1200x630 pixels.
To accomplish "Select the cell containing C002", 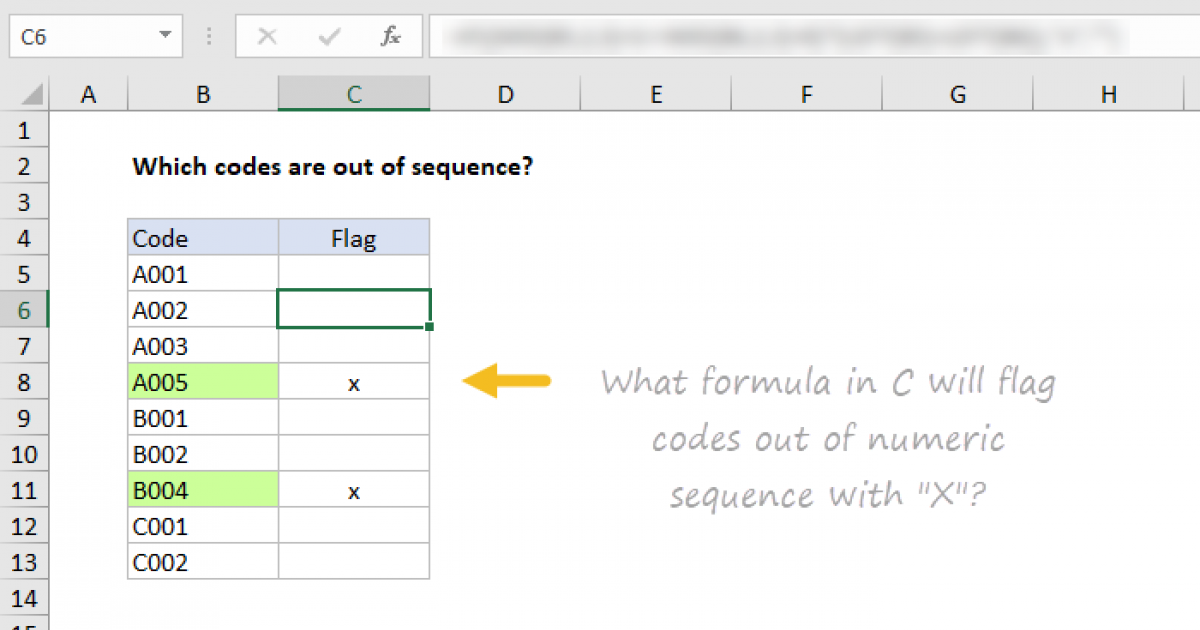I will (x=202, y=562).
